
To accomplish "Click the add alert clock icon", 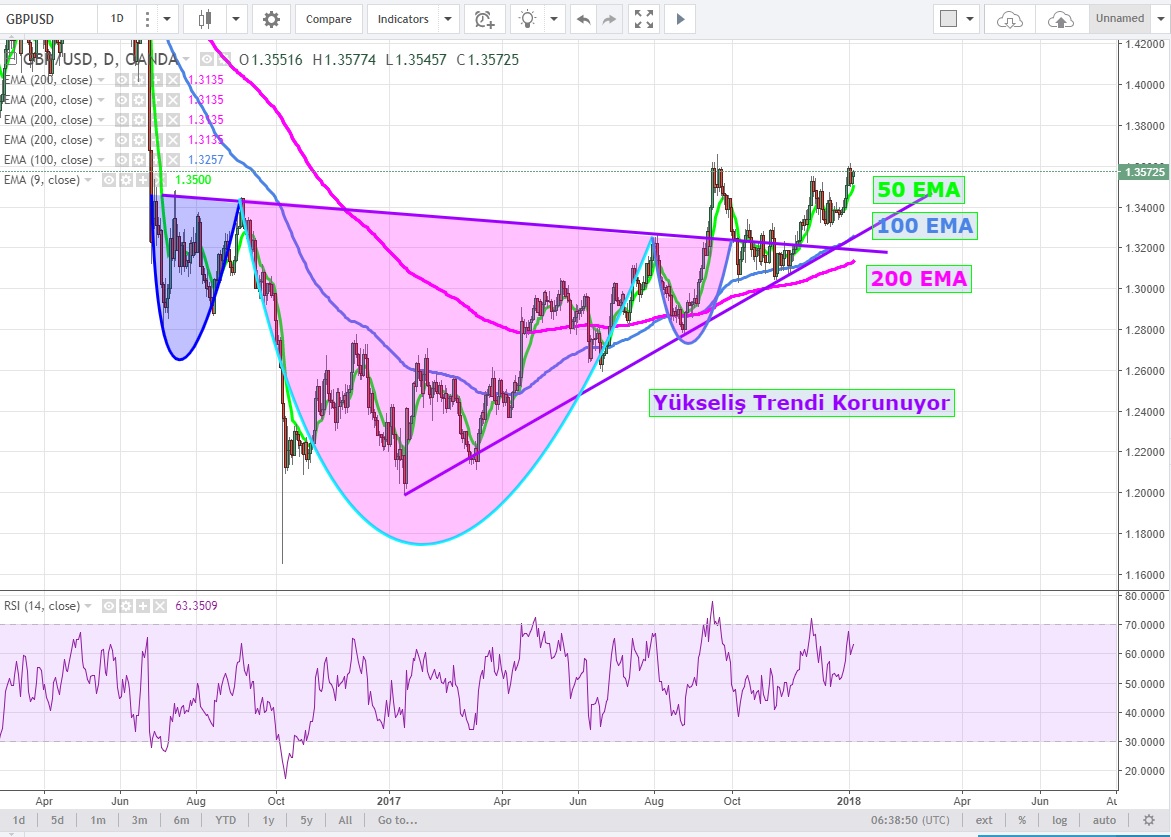I will [x=485, y=19].
